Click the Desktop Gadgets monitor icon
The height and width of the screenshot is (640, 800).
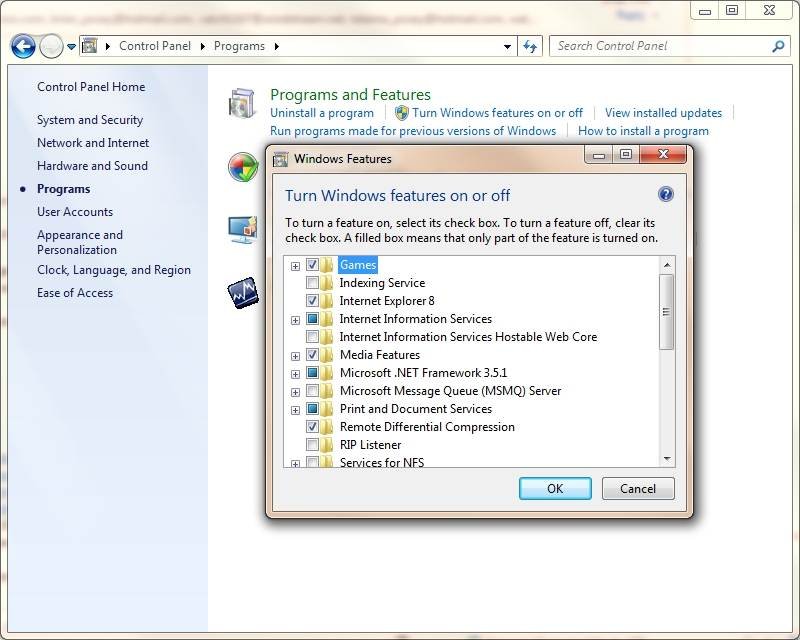pyautogui.click(x=242, y=230)
